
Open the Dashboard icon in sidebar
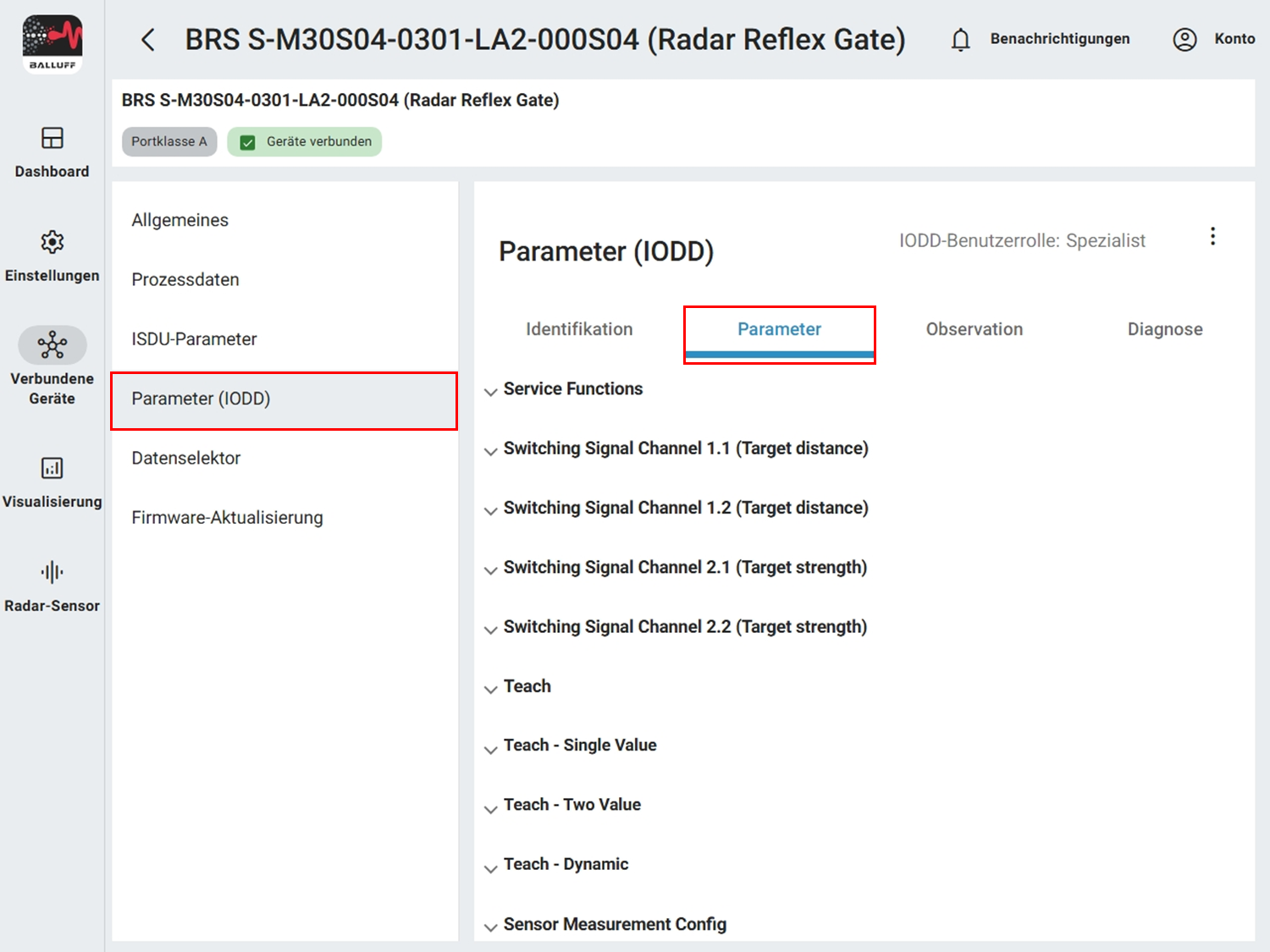coord(52,138)
